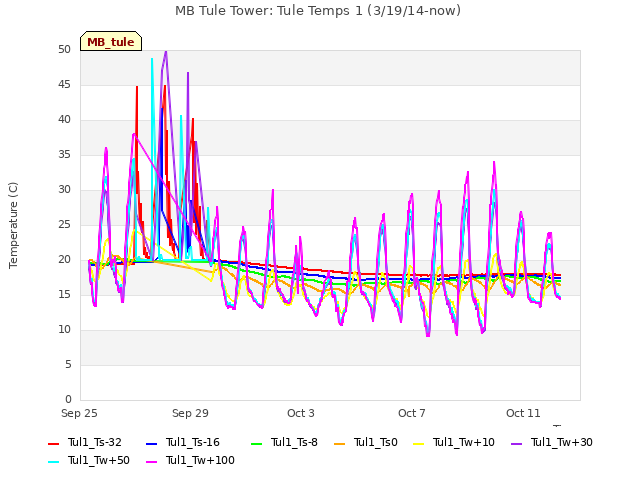This screenshot has height=480, width=640.
Task: Click the 50 y-axis tick label
Action: pos(64,49)
